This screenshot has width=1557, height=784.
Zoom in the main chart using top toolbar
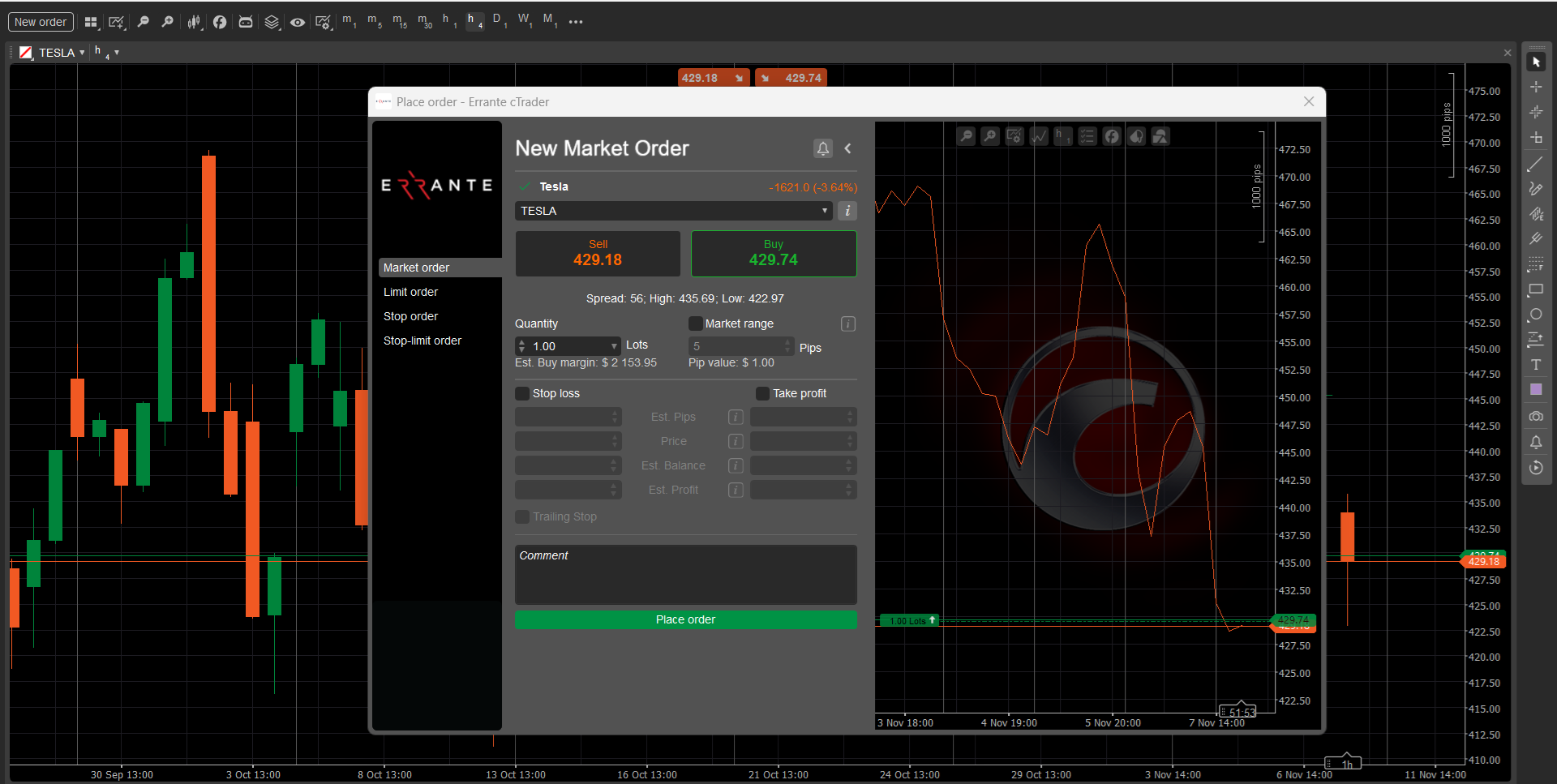click(x=168, y=22)
